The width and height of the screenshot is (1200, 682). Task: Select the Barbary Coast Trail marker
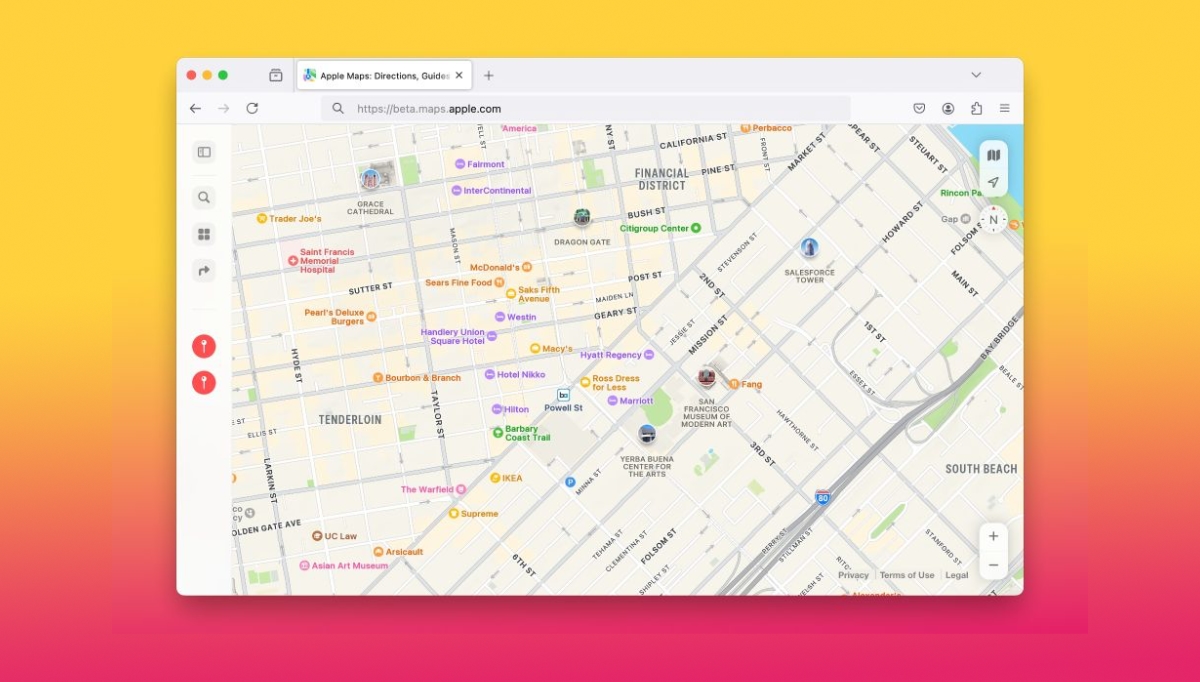point(498,433)
